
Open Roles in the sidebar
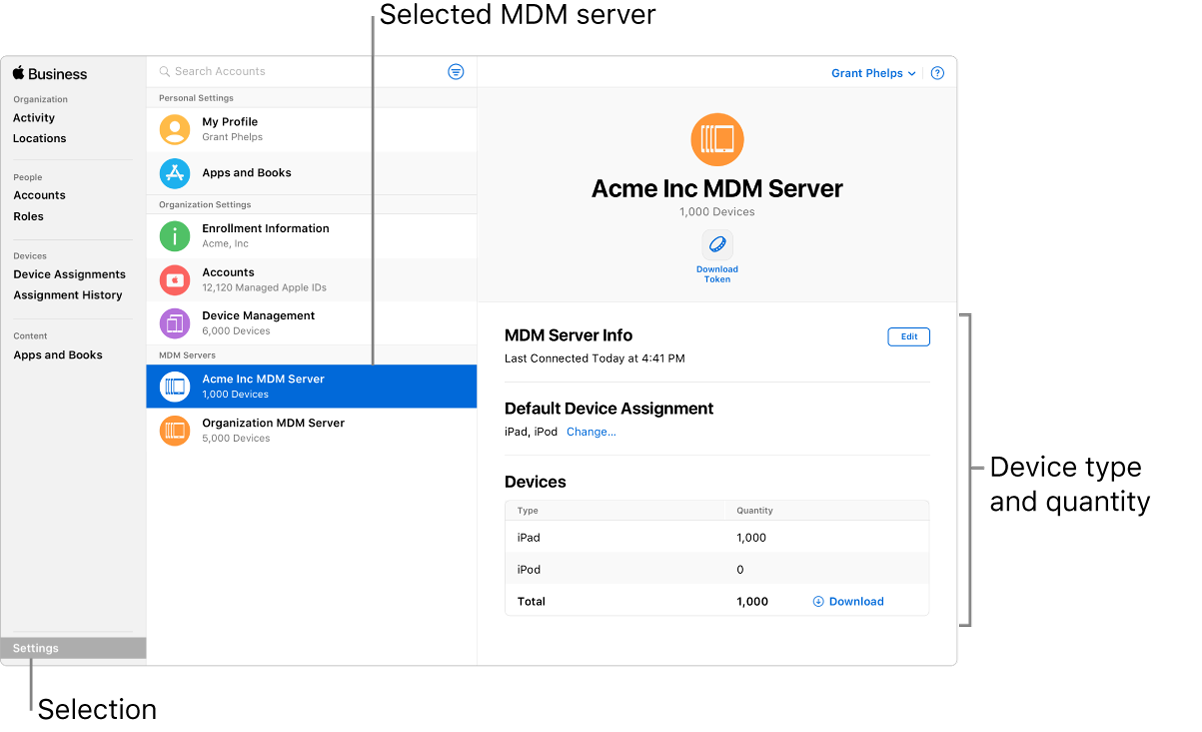[x=28, y=217]
